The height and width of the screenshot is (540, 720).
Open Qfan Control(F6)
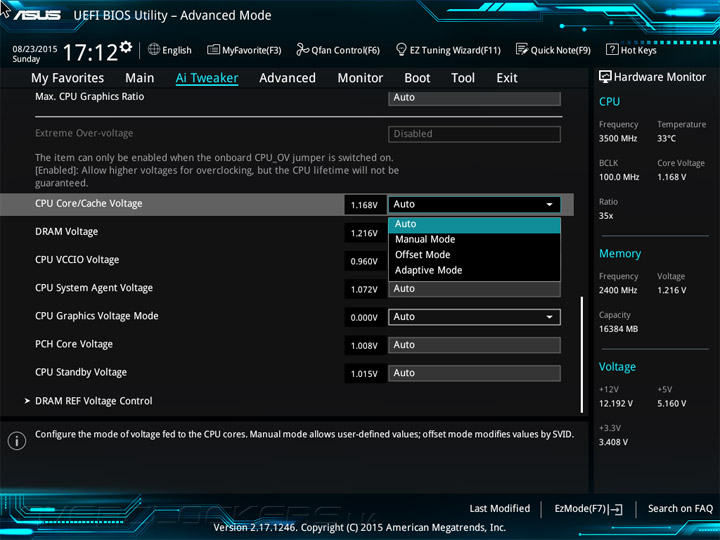pyautogui.click(x=337, y=50)
